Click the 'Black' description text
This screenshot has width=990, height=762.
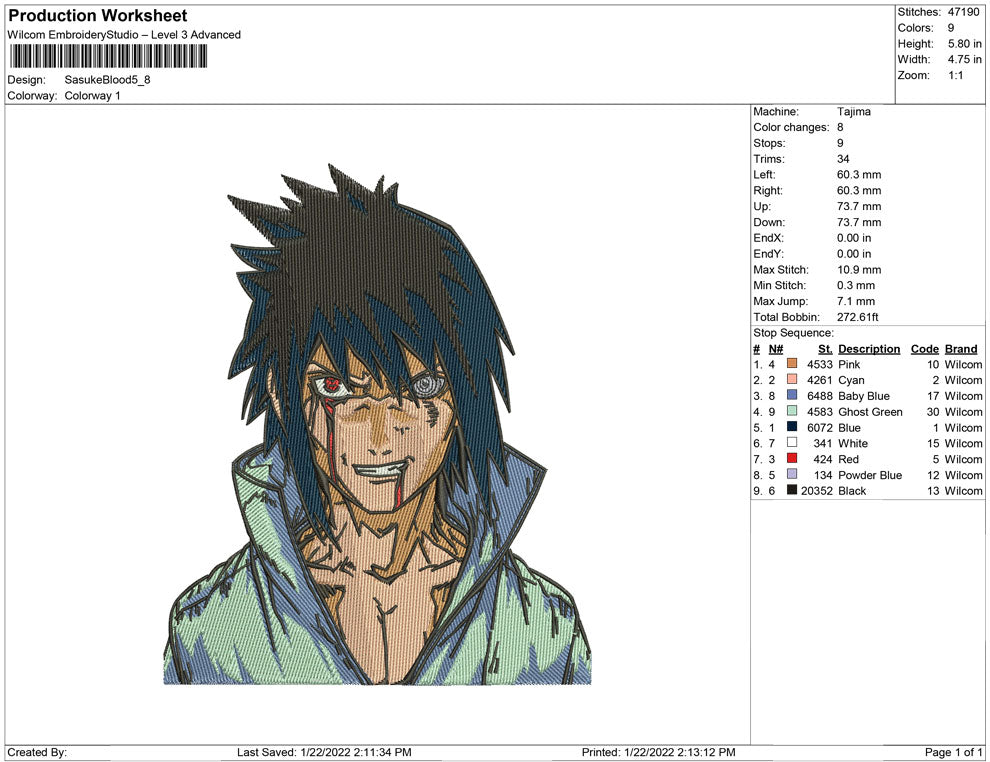tap(852, 491)
